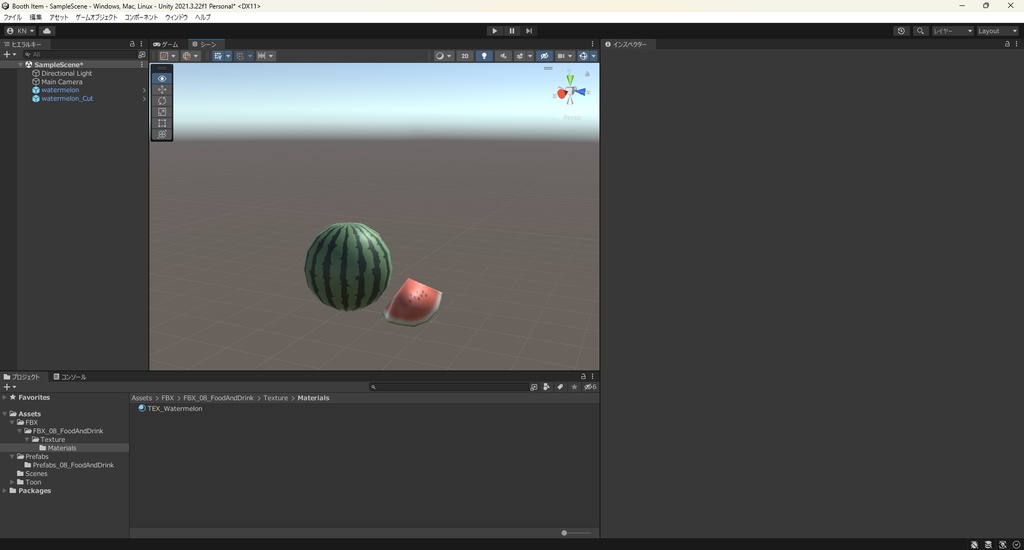The width and height of the screenshot is (1024, 550).
Task: Lock the Project panel
Action: pos(583,376)
